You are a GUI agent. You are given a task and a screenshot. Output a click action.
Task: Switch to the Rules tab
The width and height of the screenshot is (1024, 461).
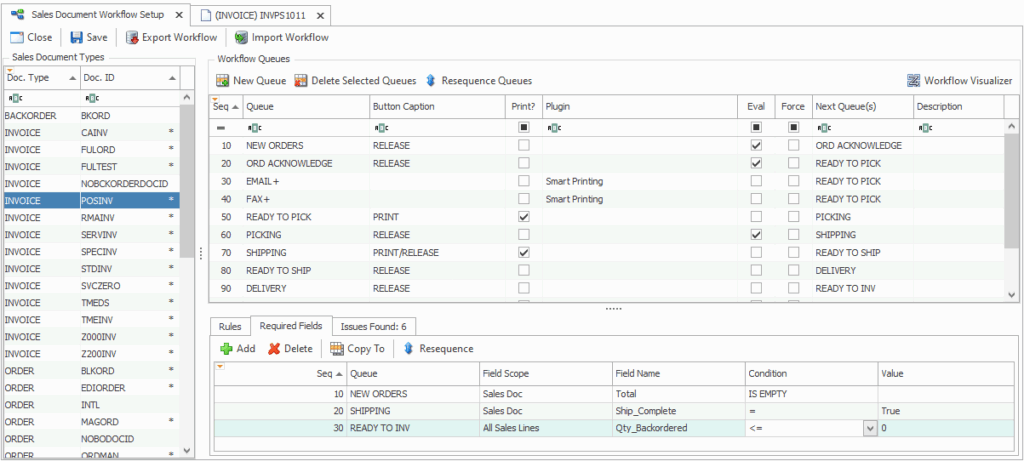tap(230, 326)
